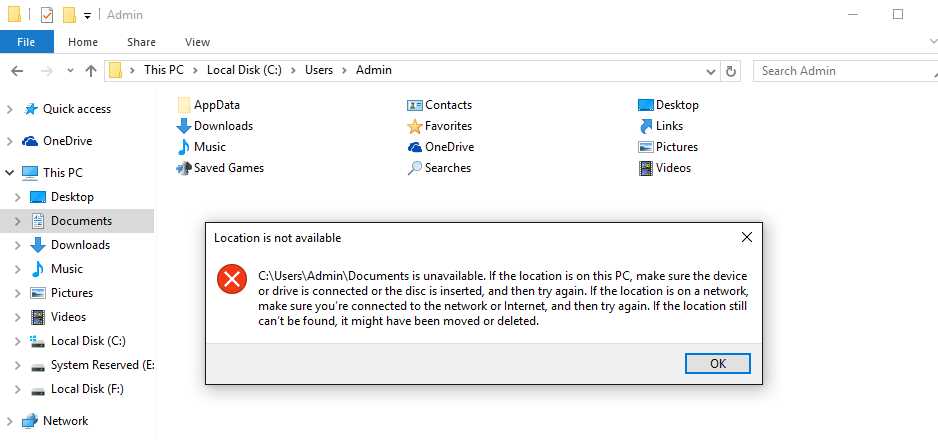Image resolution: width=938 pixels, height=440 pixels.
Task: Expand the Quick access tree node
Action: coord(10,109)
